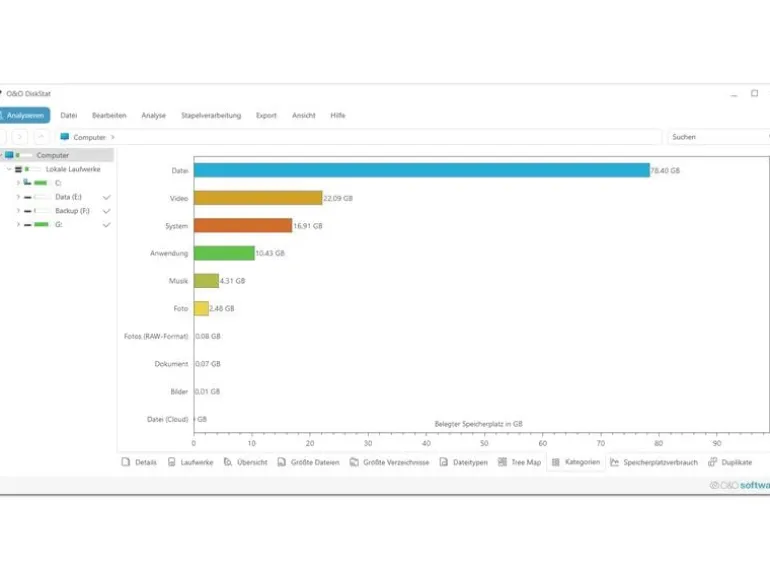This screenshot has height=578, width=770.
Task: Click the Datei (Cloud) category label
Action: 167,419
